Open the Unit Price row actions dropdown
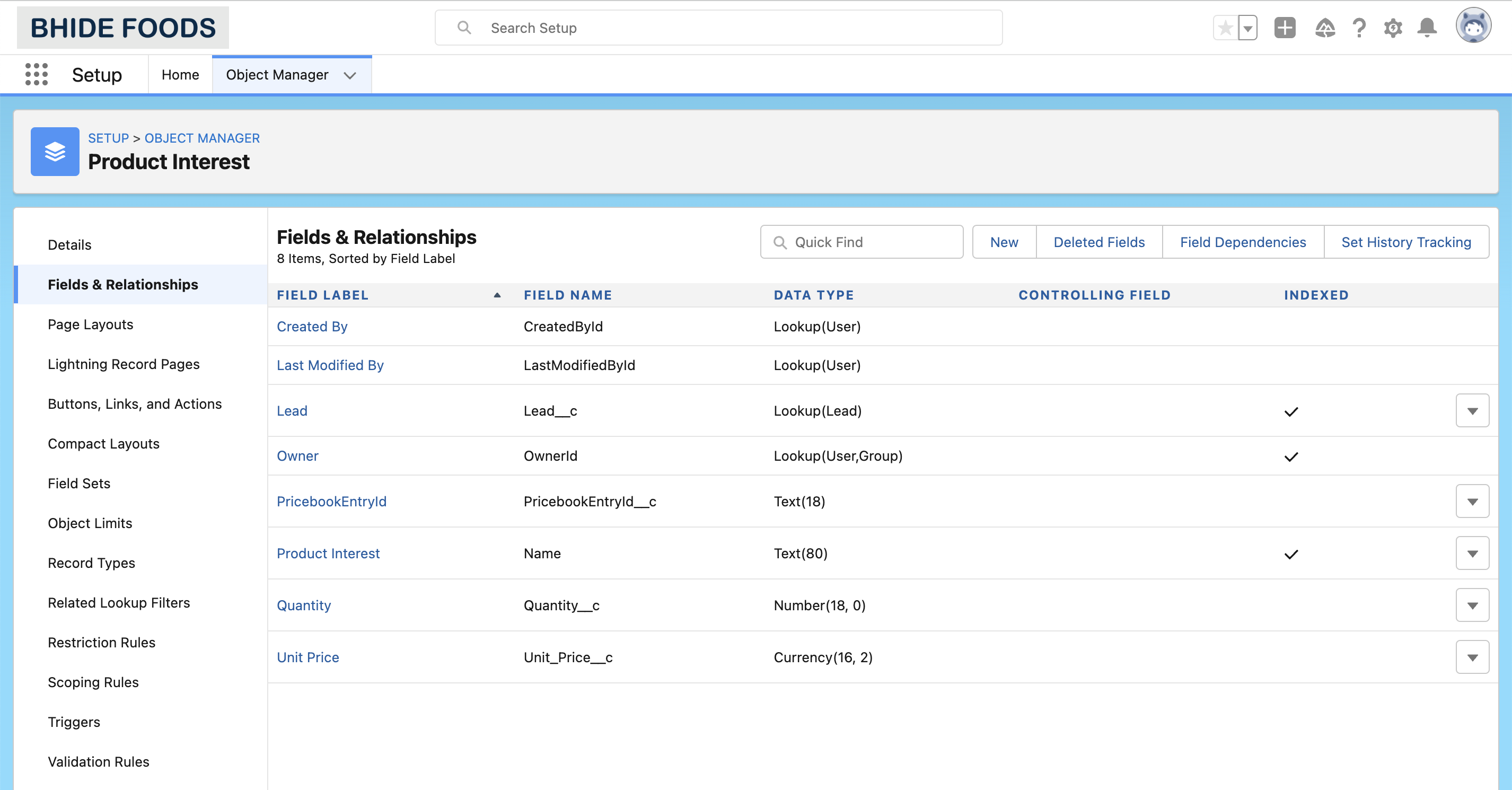This screenshot has width=1512, height=790. (1472, 657)
